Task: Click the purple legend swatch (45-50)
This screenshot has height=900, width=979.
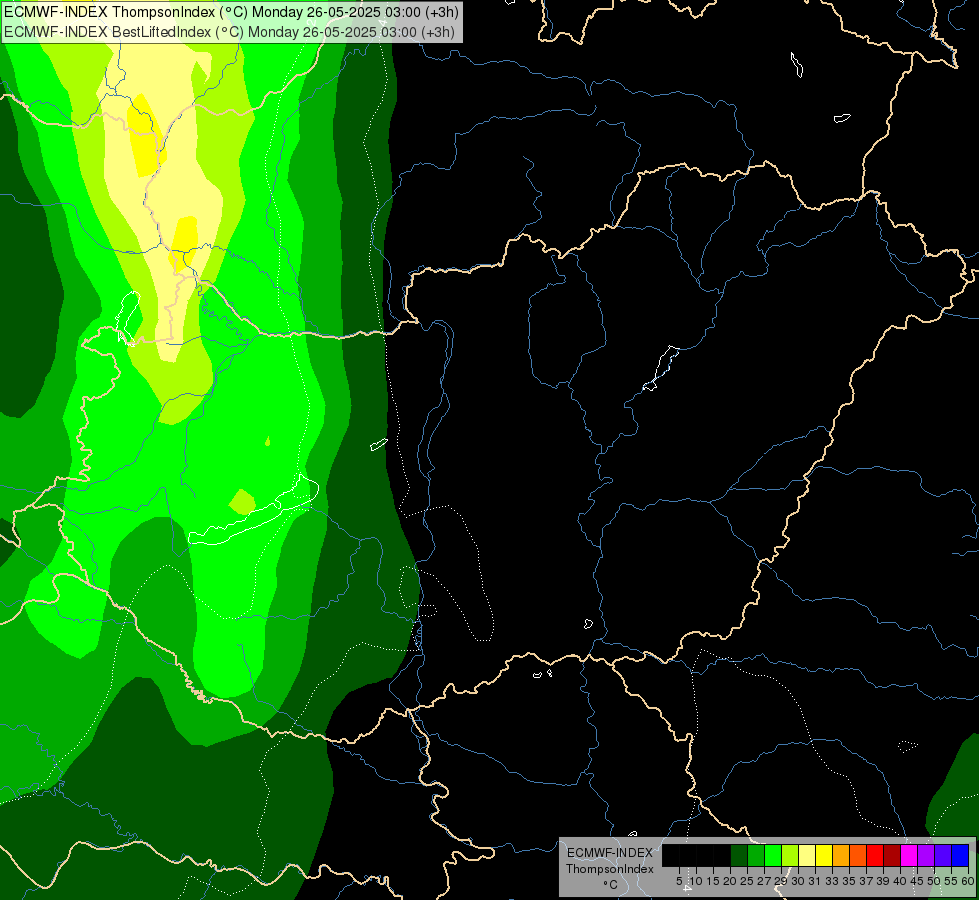Action: click(x=926, y=856)
